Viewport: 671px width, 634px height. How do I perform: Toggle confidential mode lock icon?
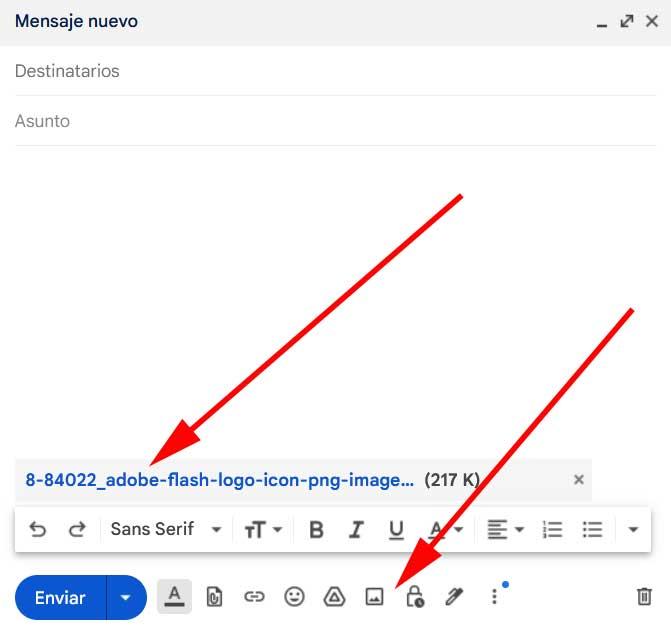(x=414, y=597)
